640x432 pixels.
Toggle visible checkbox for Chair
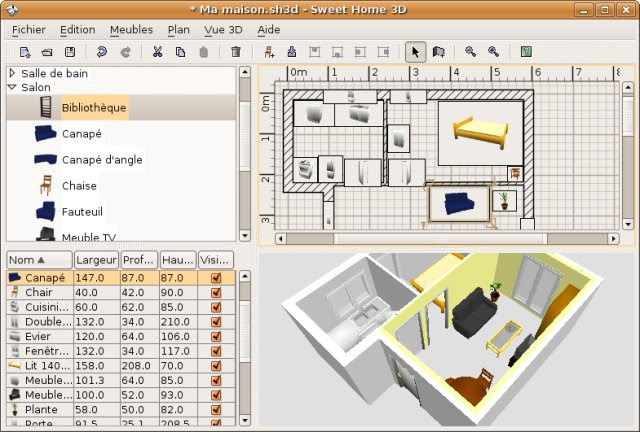(x=216, y=293)
